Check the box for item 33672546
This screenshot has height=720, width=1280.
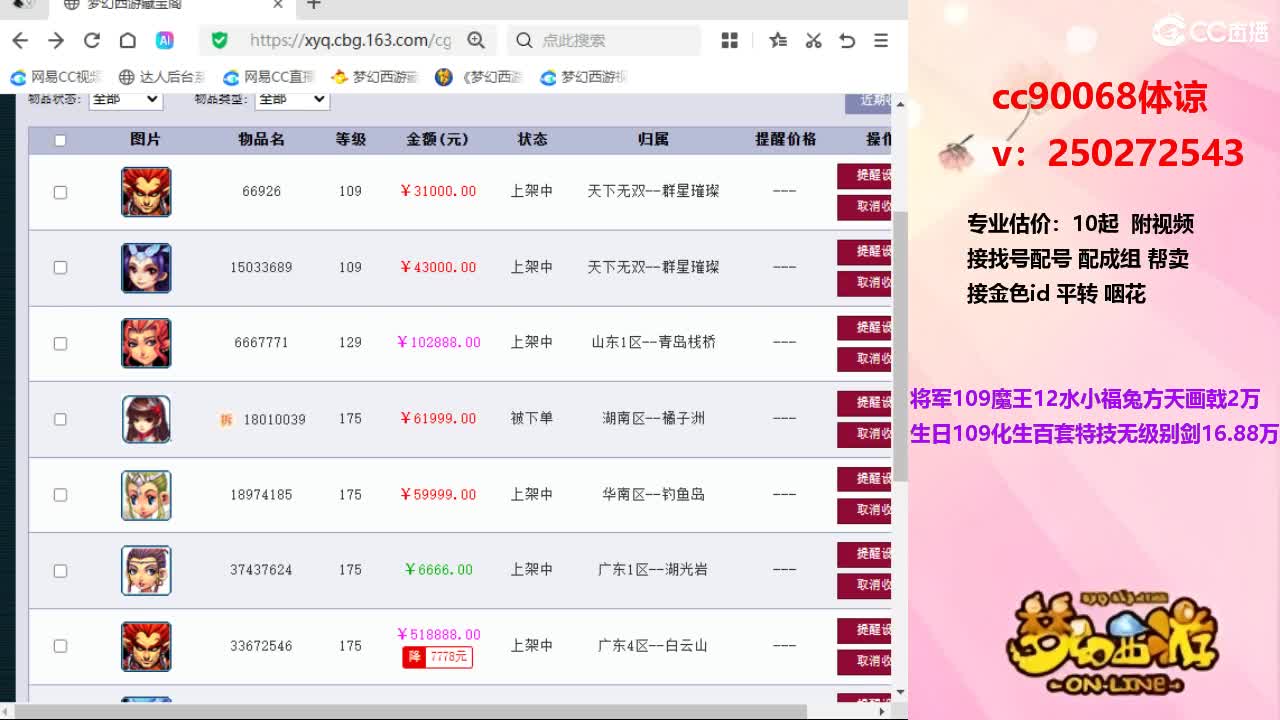[60, 646]
